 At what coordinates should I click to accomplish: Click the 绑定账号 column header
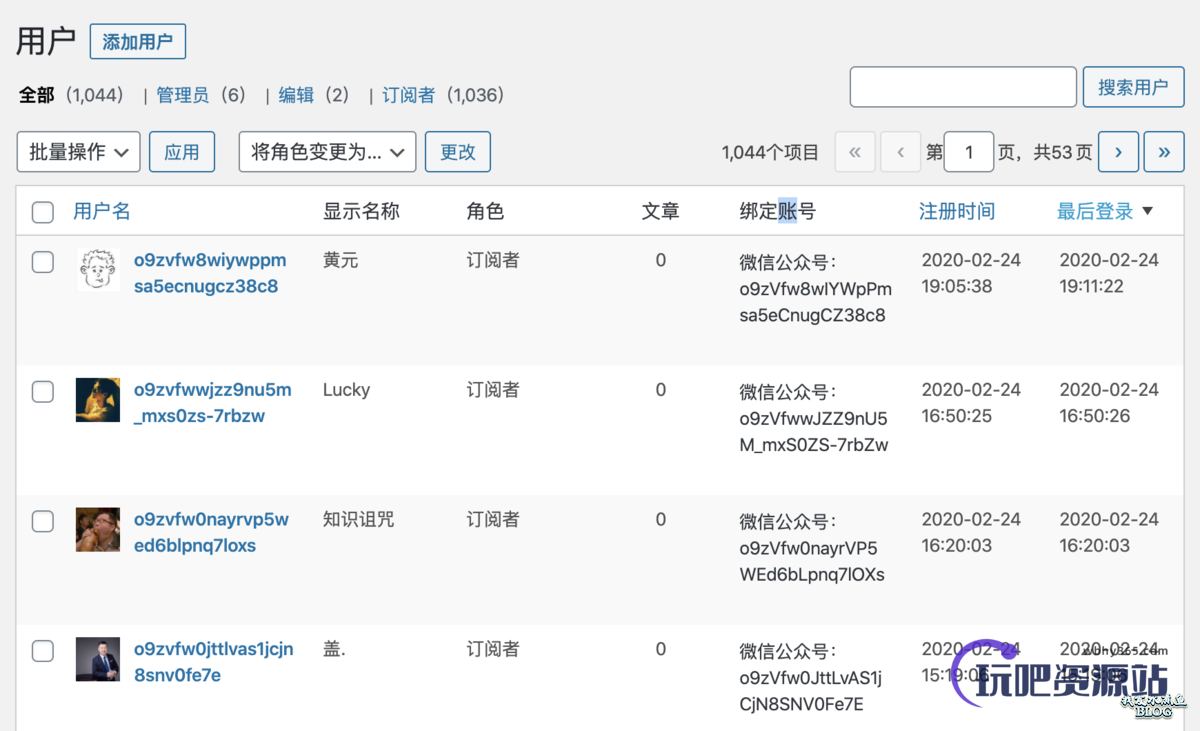[x=778, y=211]
